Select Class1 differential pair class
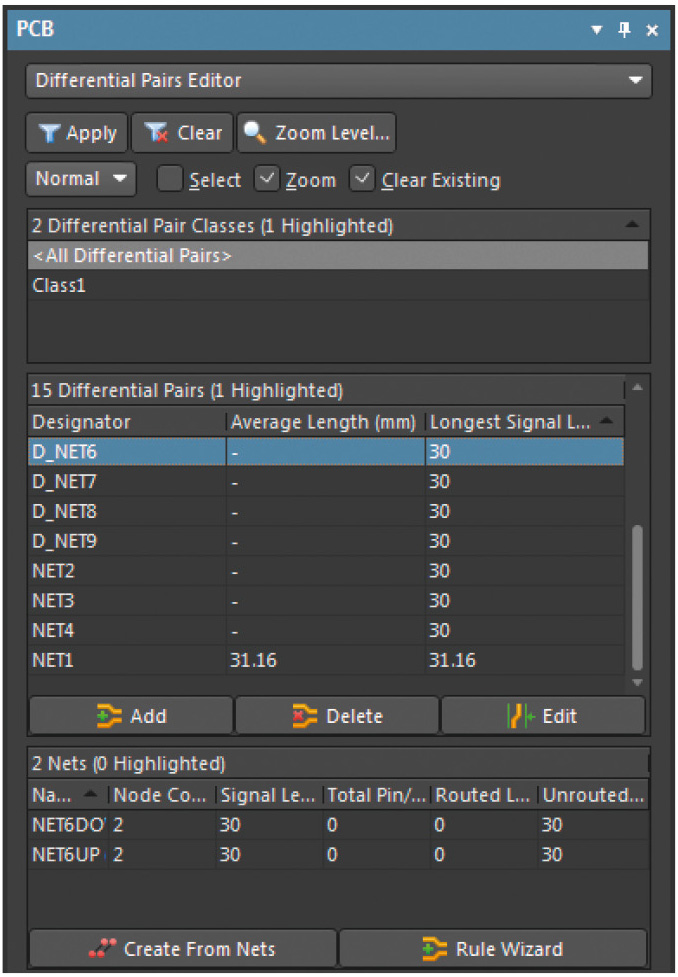This screenshot has width=678, height=977. pos(60,285)
